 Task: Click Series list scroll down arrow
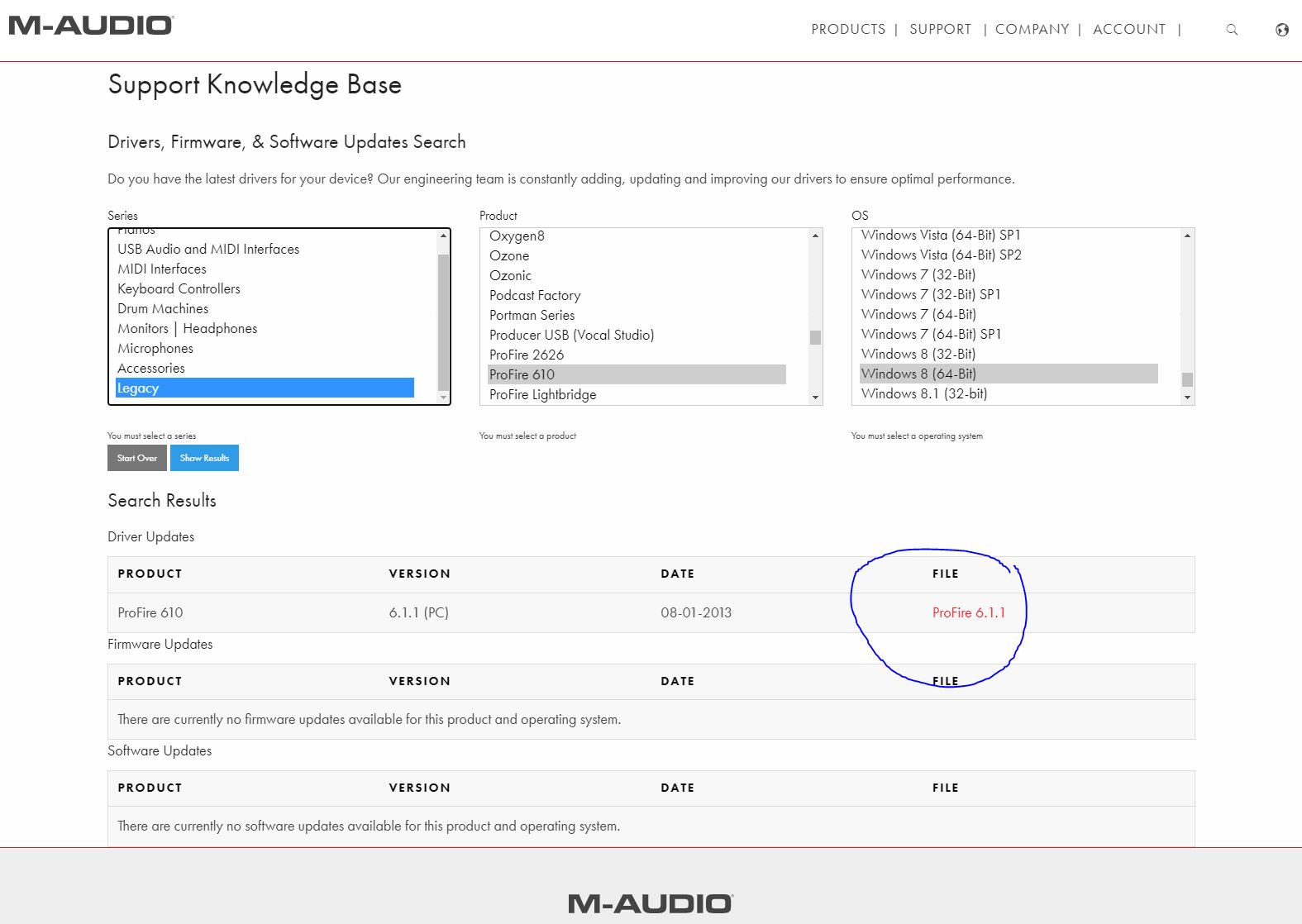[x=444, y=398]
